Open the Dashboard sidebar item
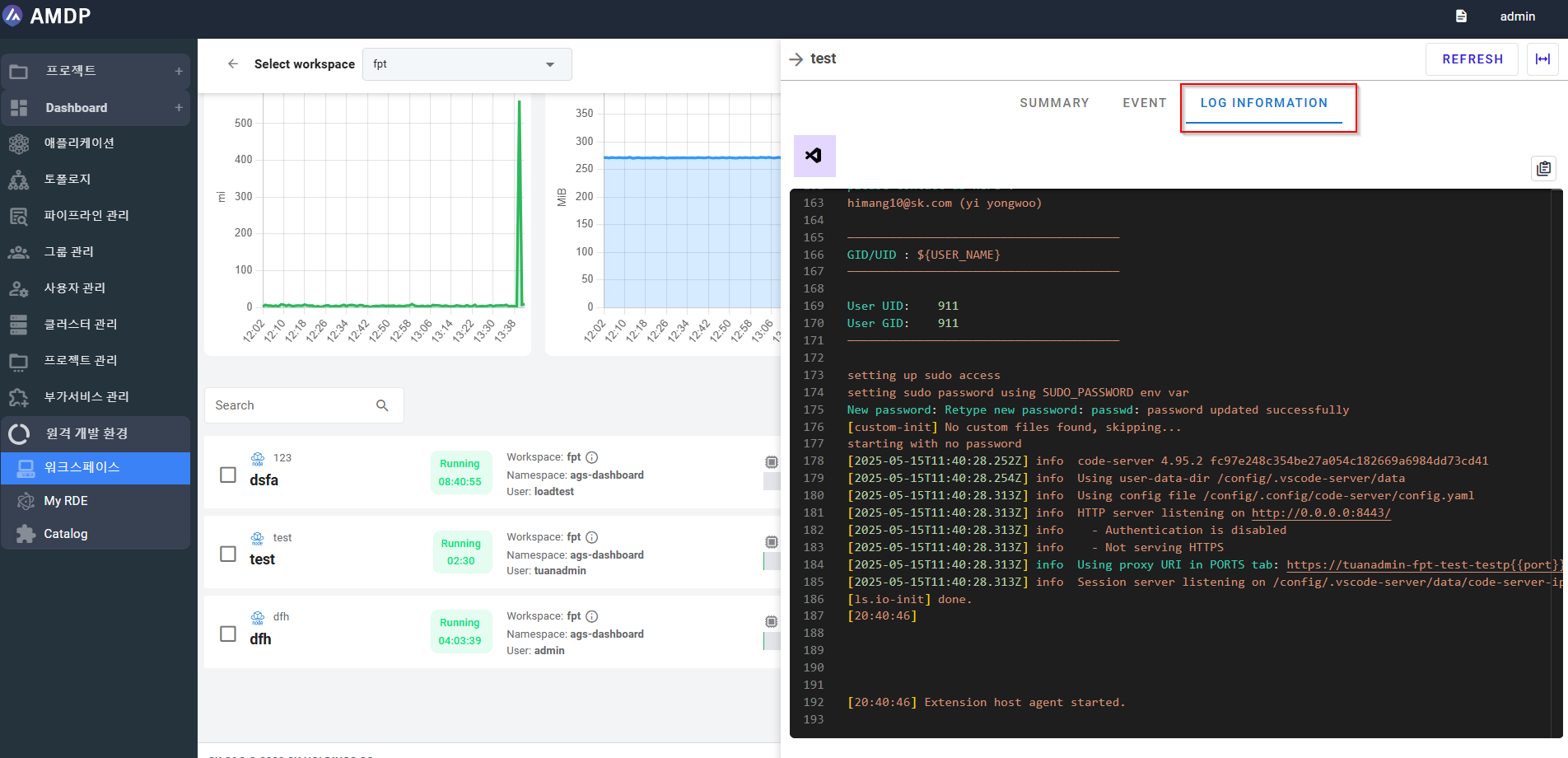 pyautogui.click(x=96, y=108)
